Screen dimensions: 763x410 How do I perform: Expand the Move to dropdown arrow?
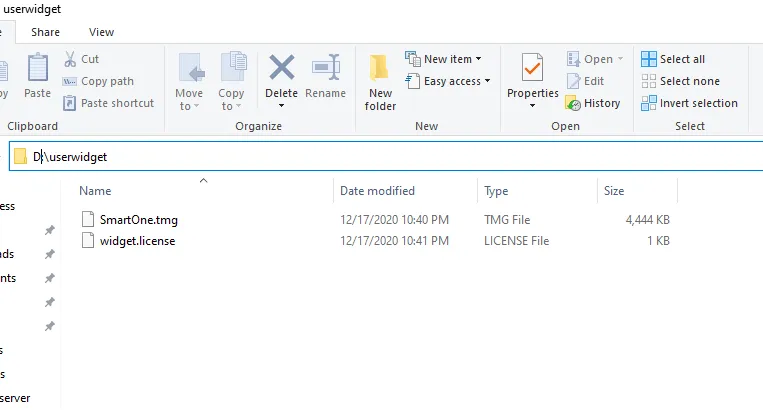(x=197, y=106)
